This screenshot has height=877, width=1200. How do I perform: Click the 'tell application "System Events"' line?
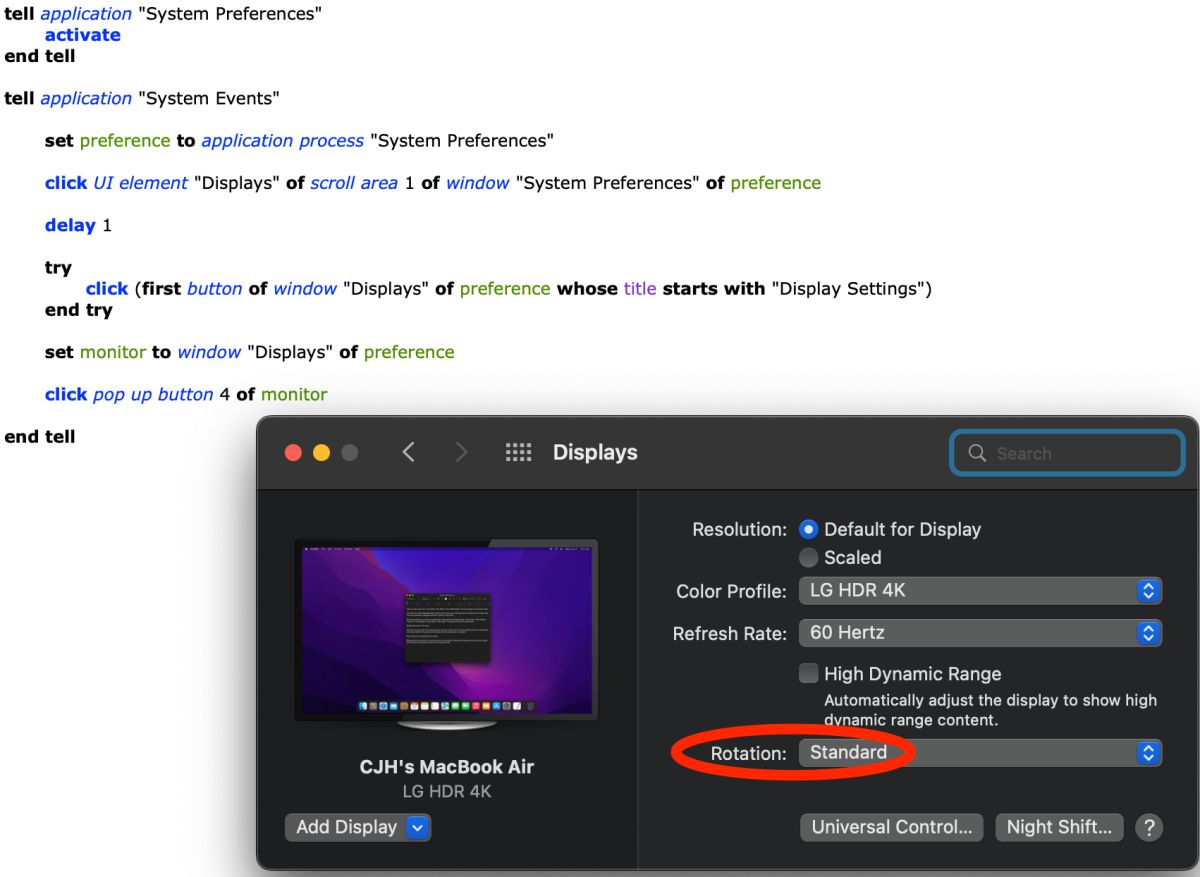[142, 98]
